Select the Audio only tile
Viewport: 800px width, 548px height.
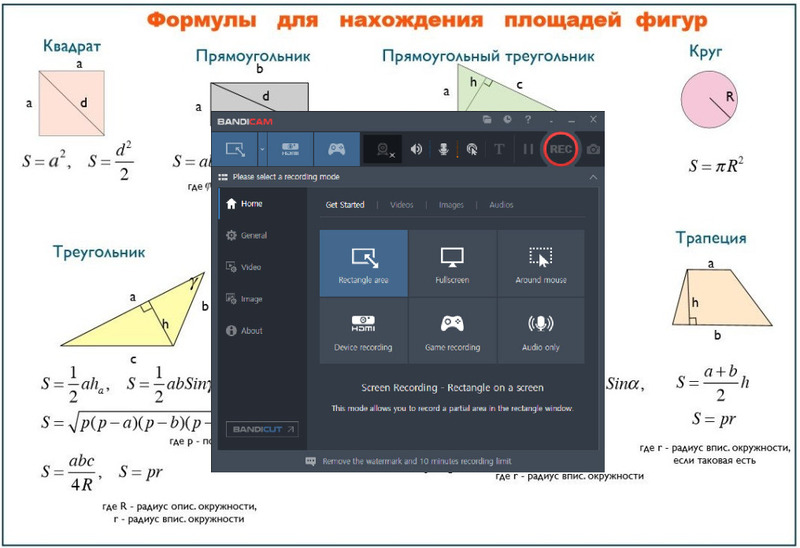(541, 331)
